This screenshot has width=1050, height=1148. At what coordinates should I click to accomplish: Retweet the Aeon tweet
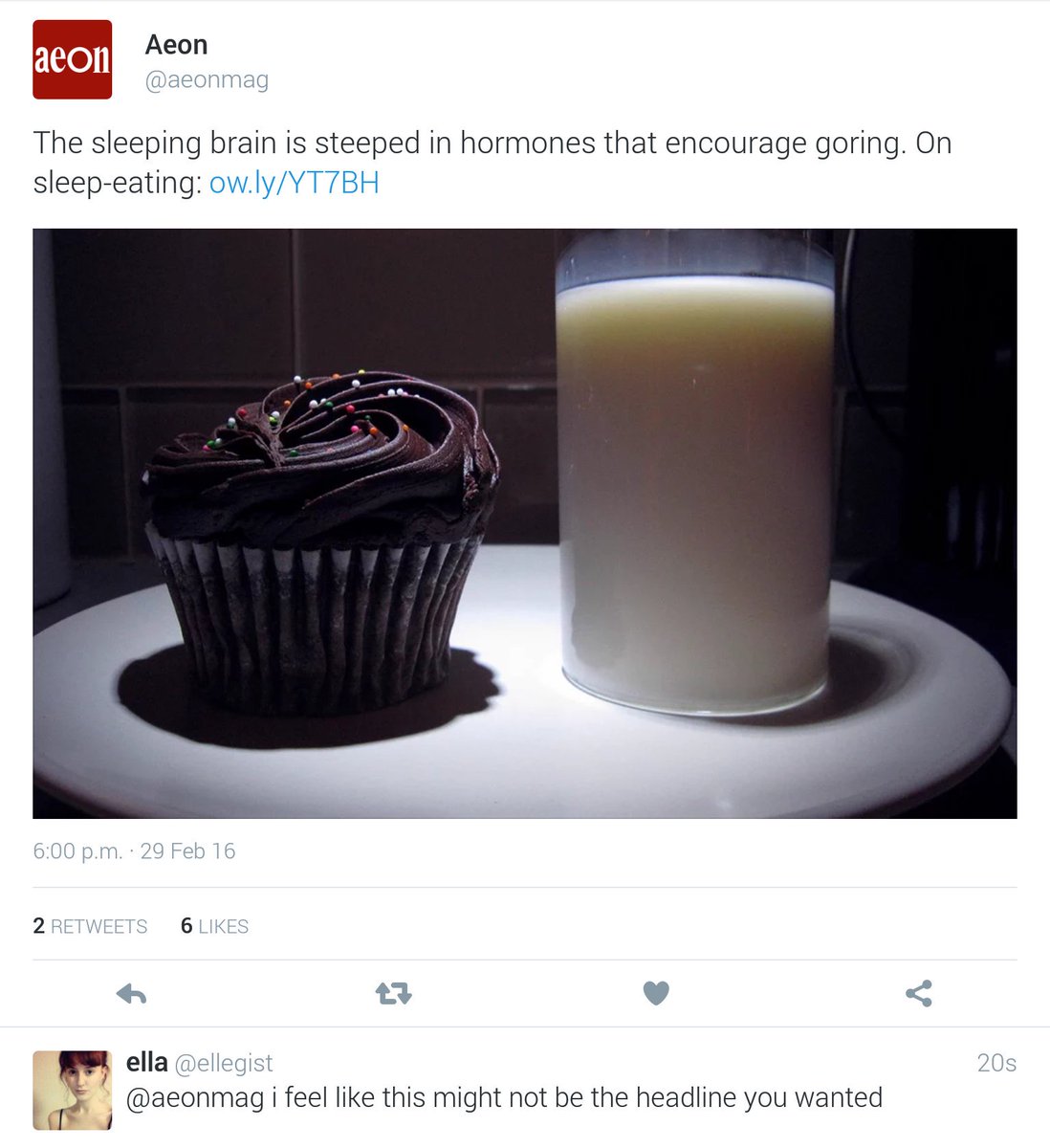click(394, 994)
